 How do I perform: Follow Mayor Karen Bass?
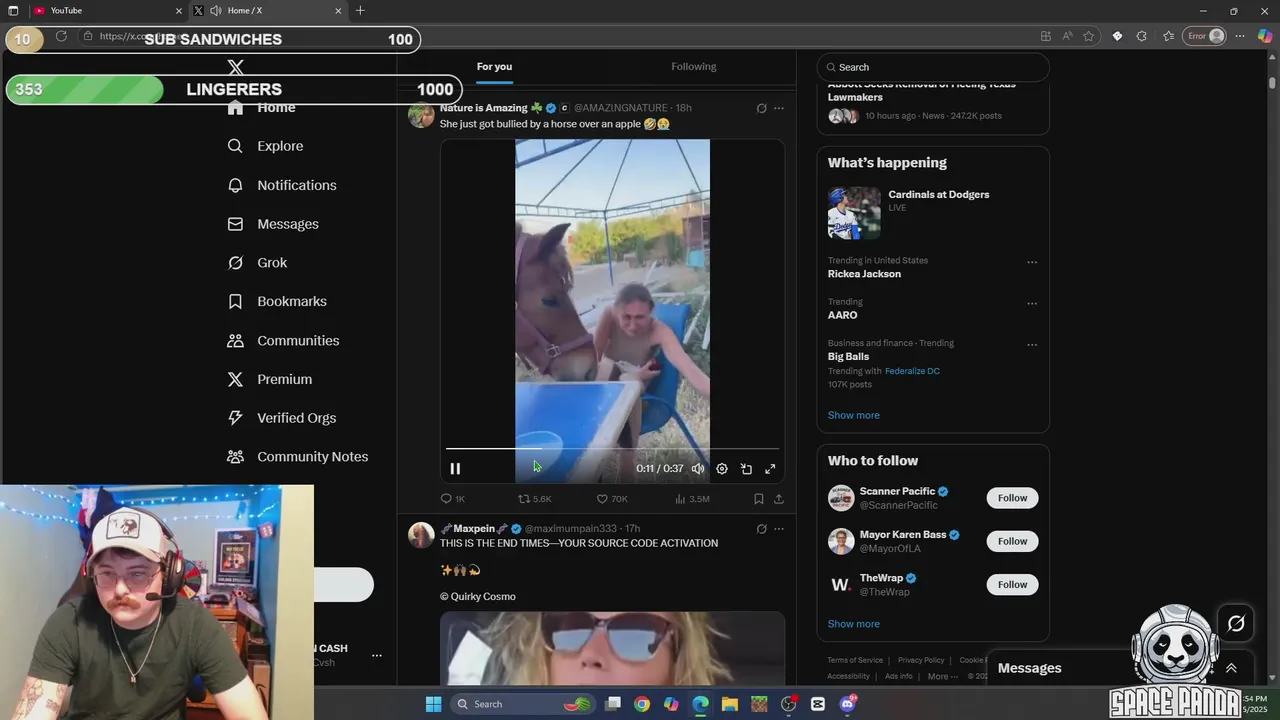(x=1012, y=541)
